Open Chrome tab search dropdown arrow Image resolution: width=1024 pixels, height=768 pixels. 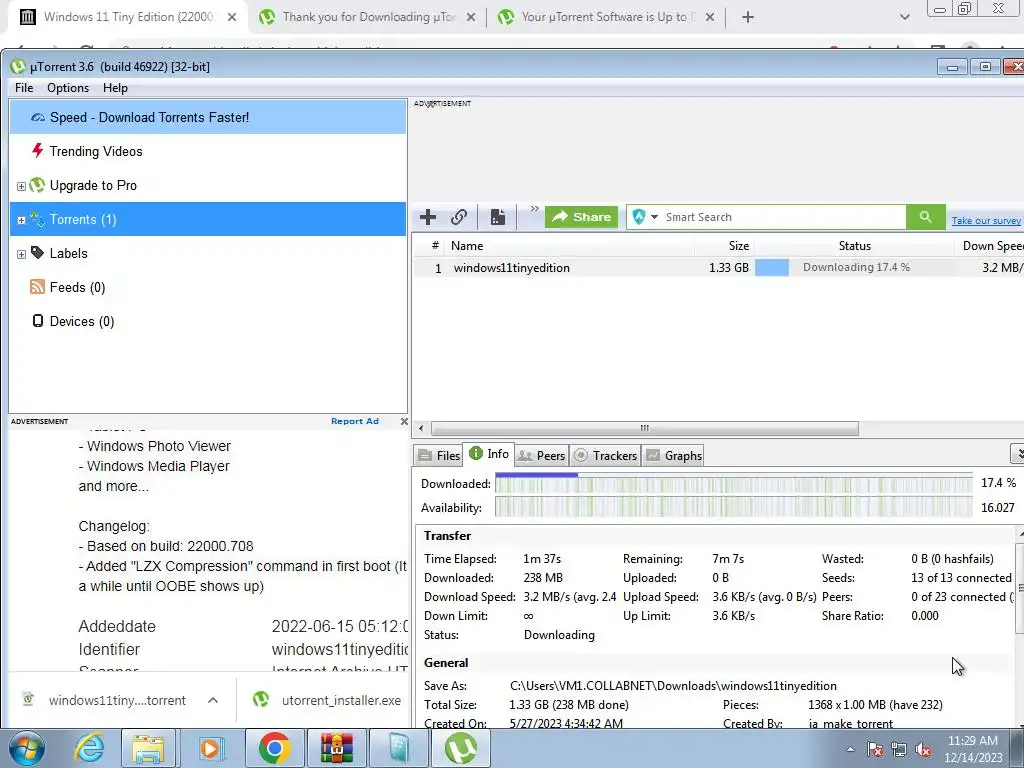click(x=904, y=18)
